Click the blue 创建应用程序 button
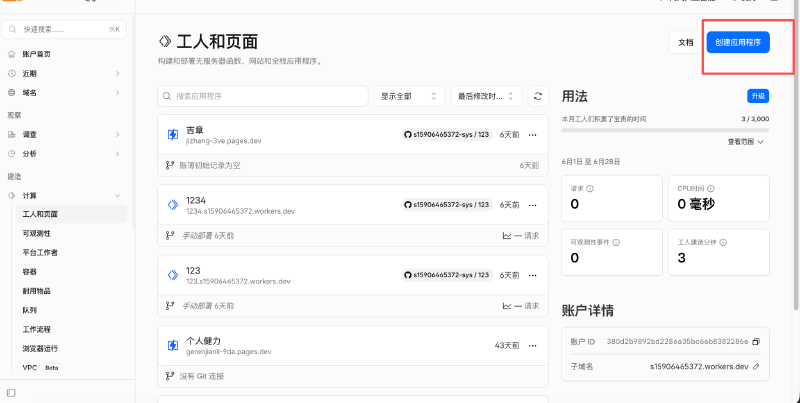Screen dimensions: 800x403 738,42
